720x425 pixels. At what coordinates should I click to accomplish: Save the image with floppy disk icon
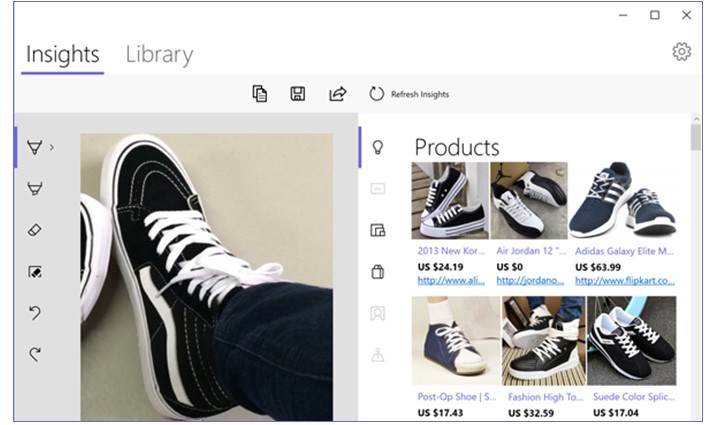[x=298, y=94]
